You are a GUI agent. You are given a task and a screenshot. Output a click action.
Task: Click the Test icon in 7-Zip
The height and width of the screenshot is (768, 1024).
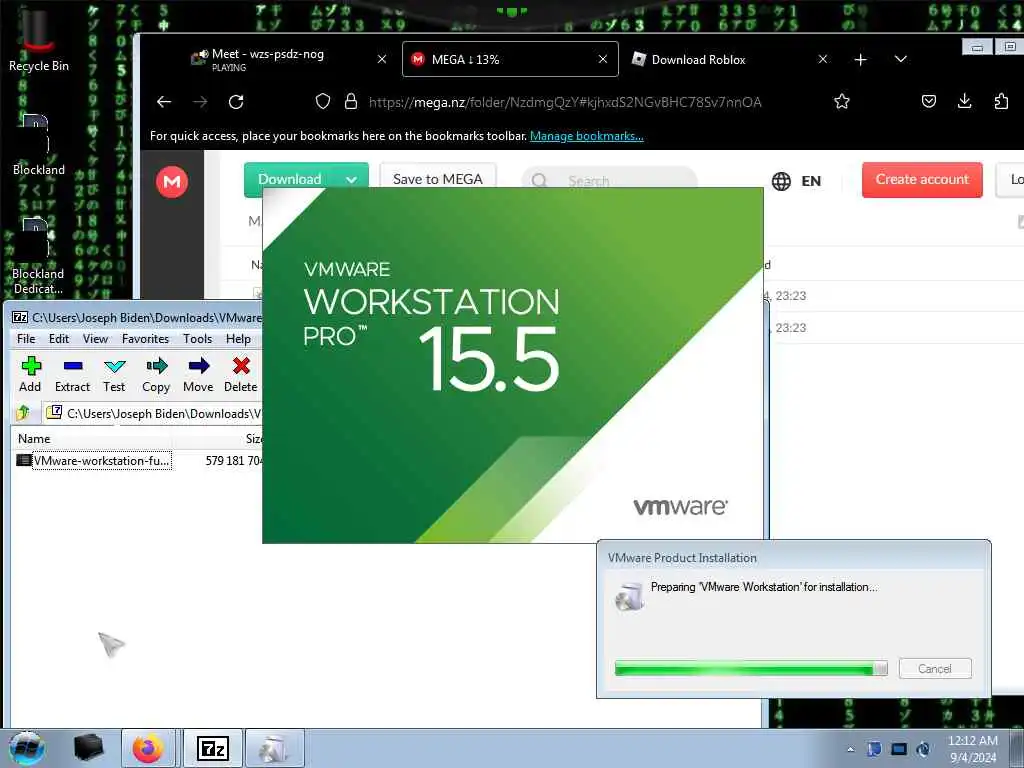(114, 374)
